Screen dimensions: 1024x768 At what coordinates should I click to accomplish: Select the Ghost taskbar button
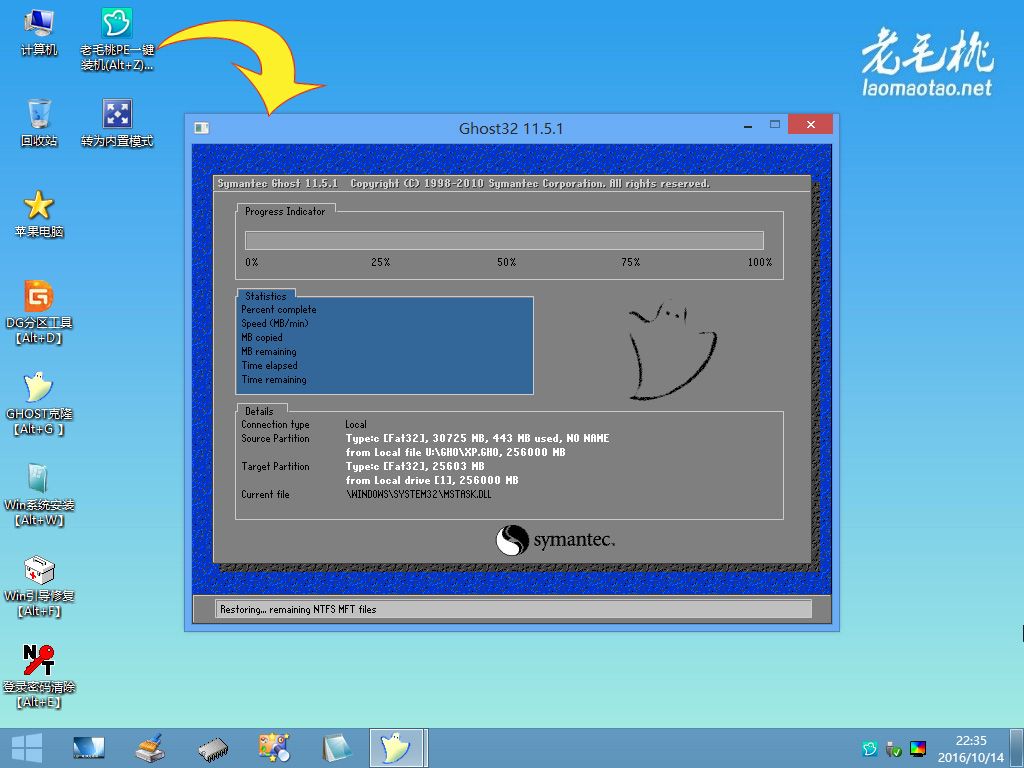tap(397, 747)
